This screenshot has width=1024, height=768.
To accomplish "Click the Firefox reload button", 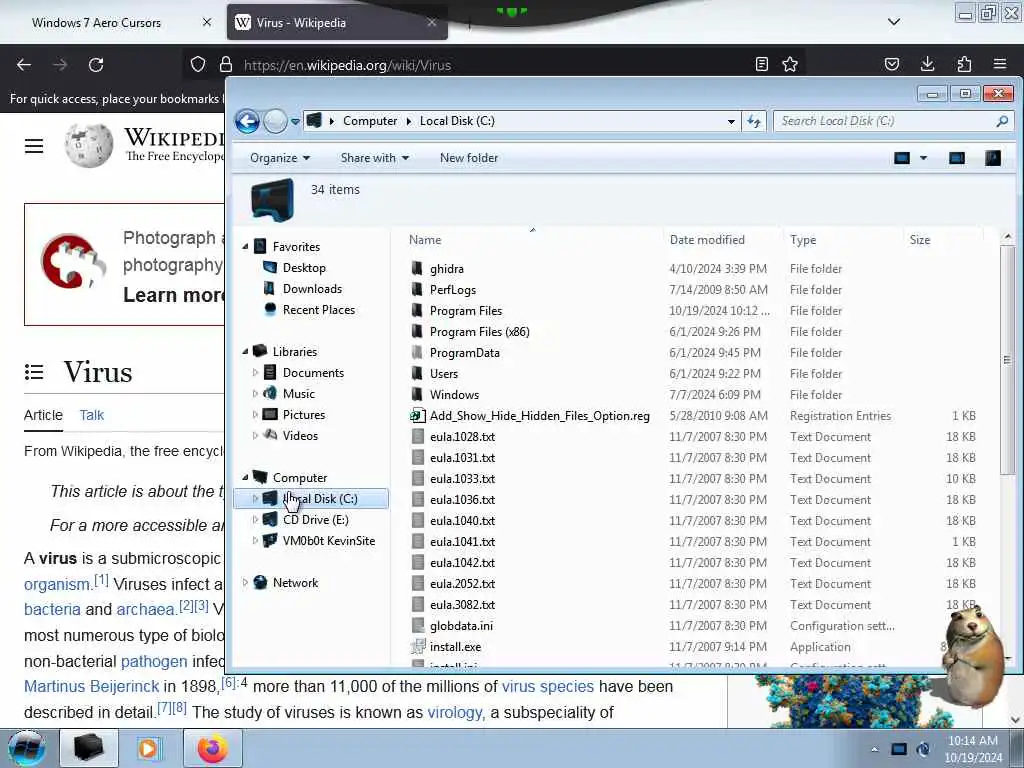I will pyautogui.click(x=96, y=65).
